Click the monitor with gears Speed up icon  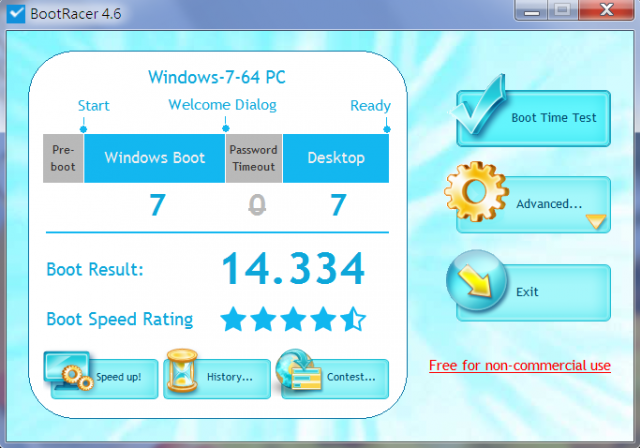[x=69, y=371]
